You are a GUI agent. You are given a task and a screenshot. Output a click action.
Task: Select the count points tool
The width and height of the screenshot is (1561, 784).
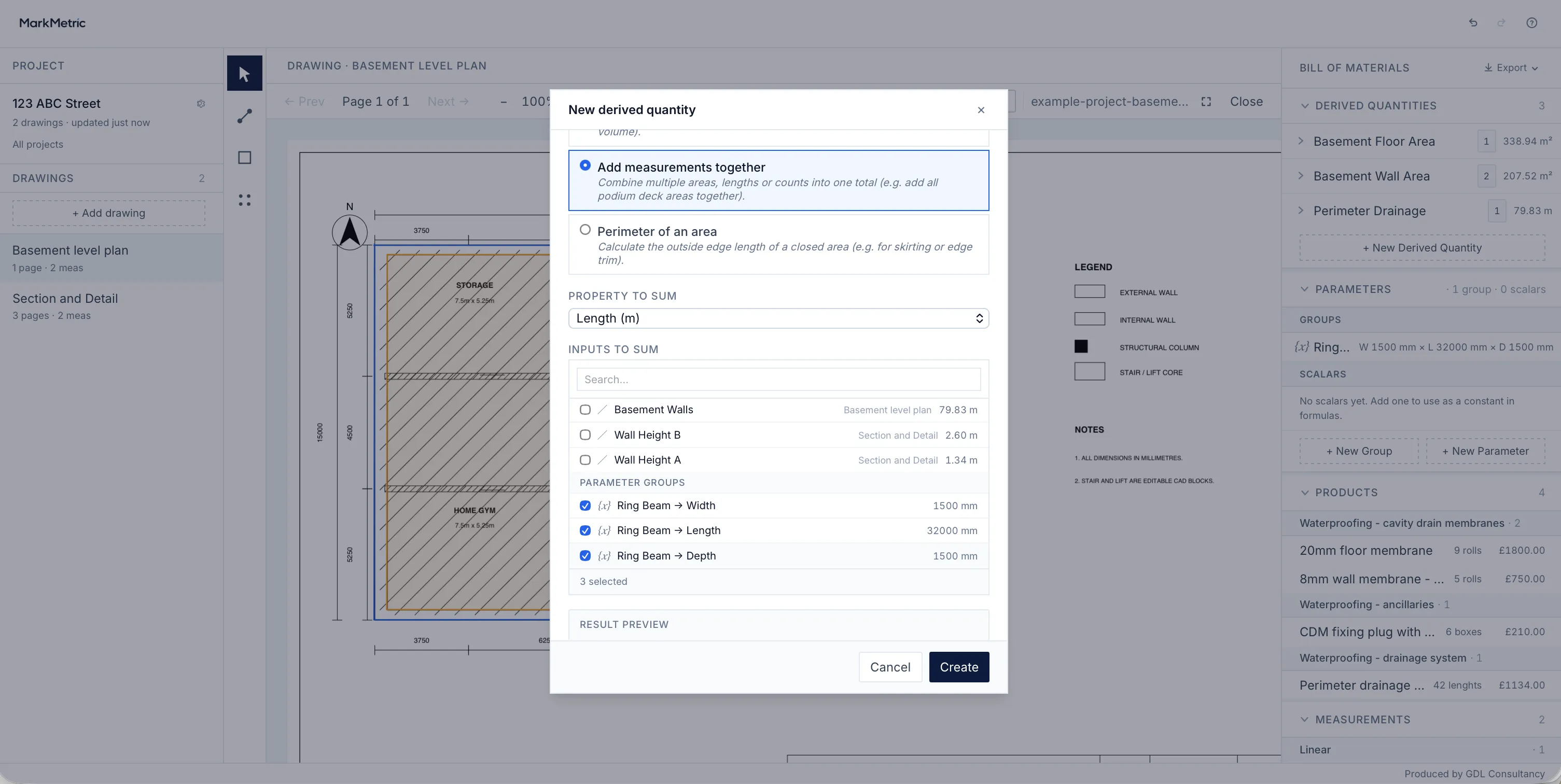tap(244, 200)
